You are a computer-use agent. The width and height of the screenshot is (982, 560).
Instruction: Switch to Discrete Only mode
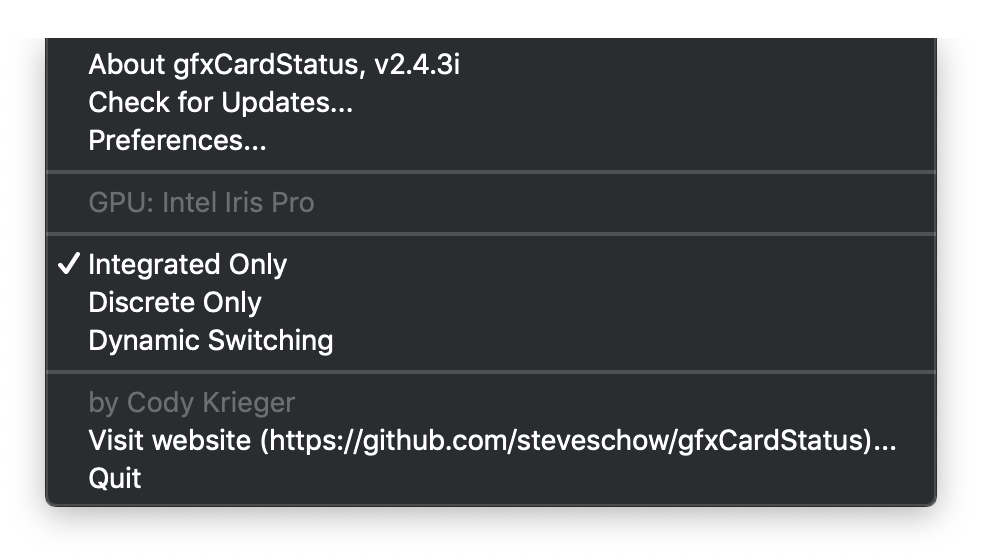coord(491,303)
